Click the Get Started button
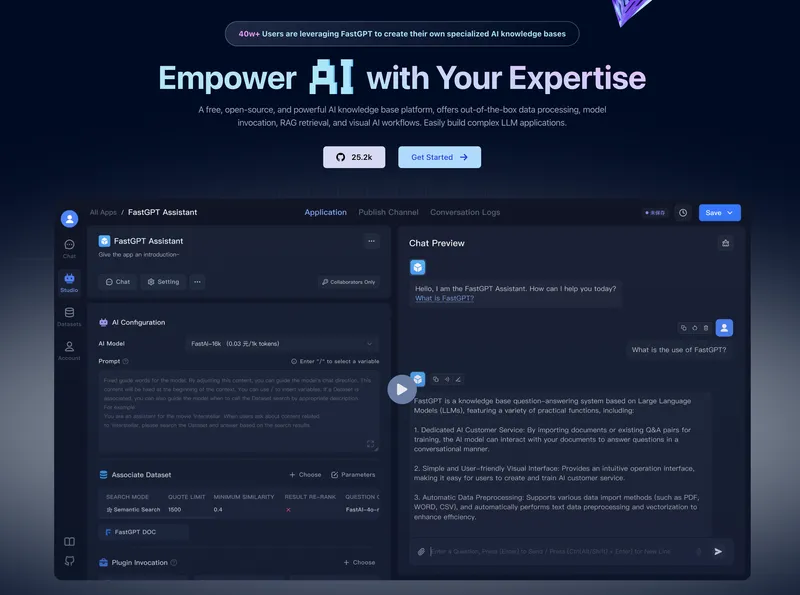 click(x=439, y=157)
